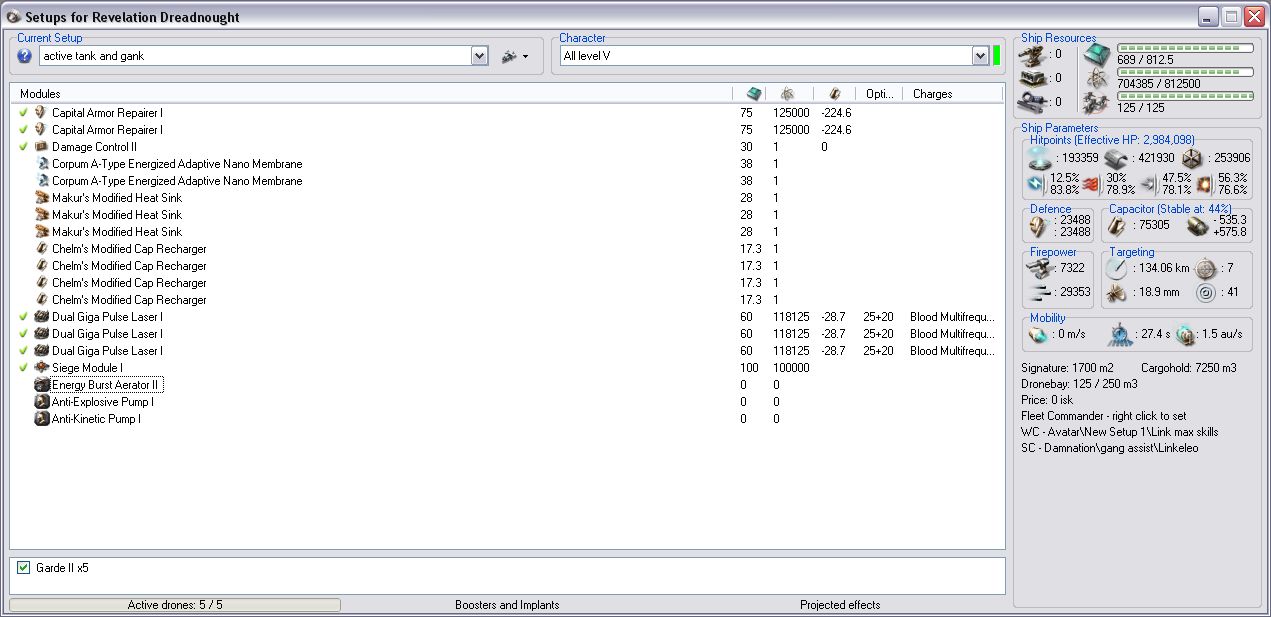This screenshot has height=617, width=1271.
Task: Toggle Damage Control II active checkmark
Action: [x=24, y=147]
